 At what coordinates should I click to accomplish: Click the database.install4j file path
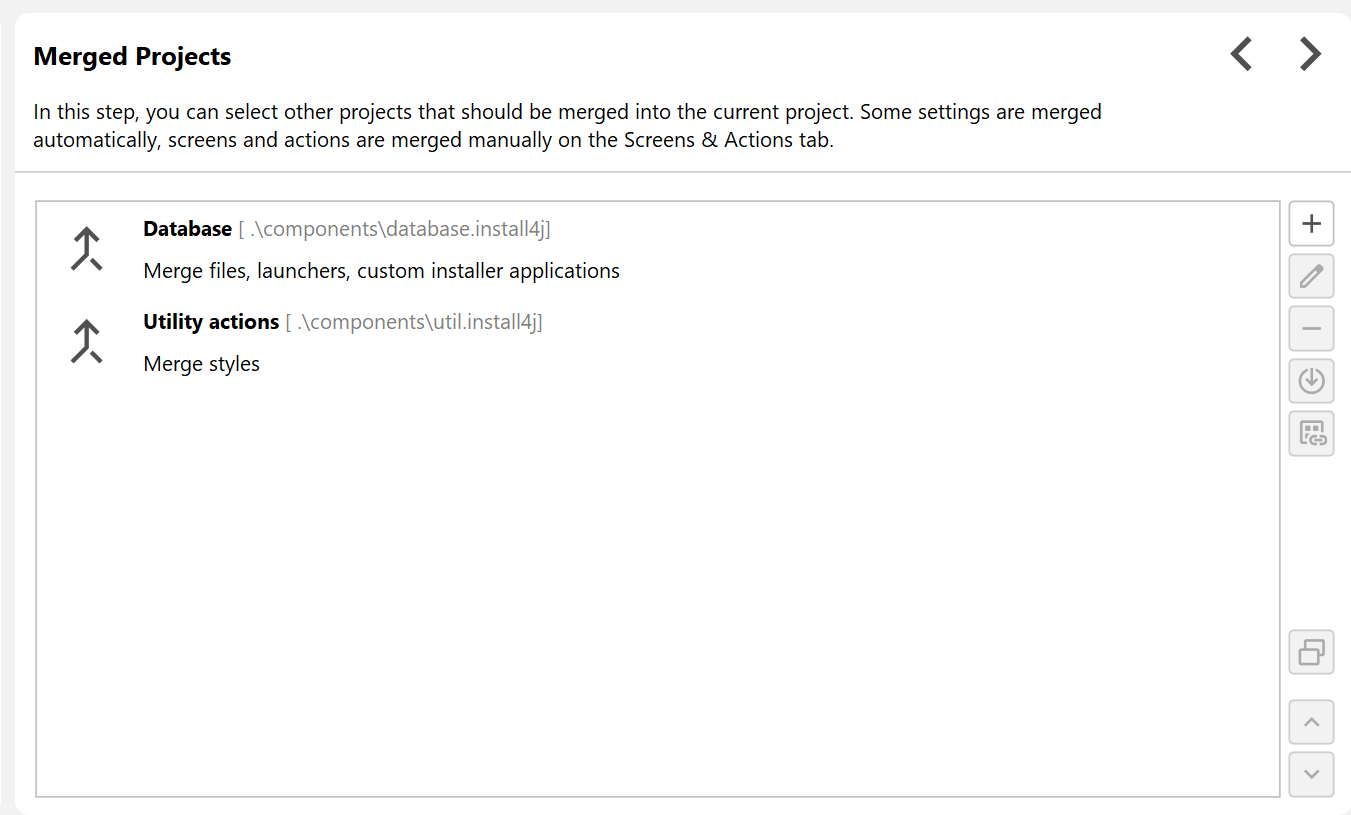(396, 229)
